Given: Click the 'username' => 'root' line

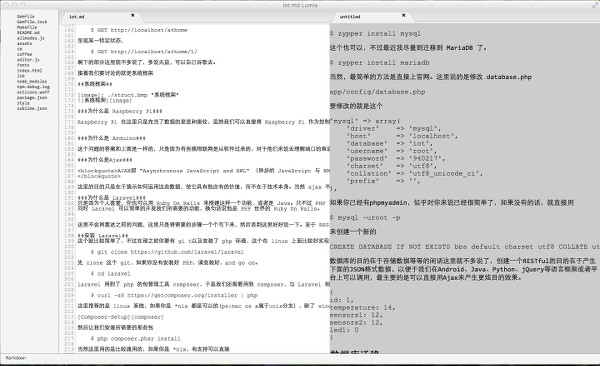Looking at the screenshot, I should (x=391, y=151).
